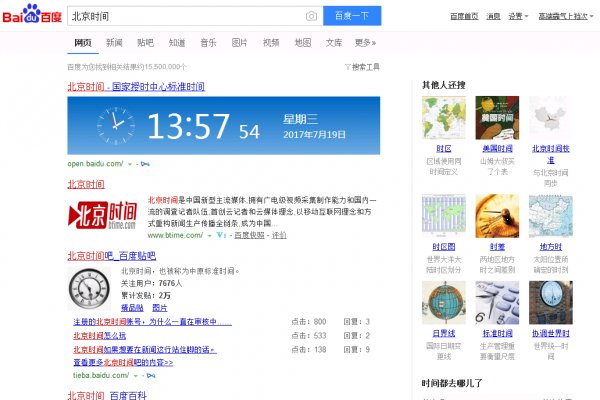Click 协调世界时 clock tower thumbnail
This screenshot has width=600, height=400.
(x=551, y=302)
